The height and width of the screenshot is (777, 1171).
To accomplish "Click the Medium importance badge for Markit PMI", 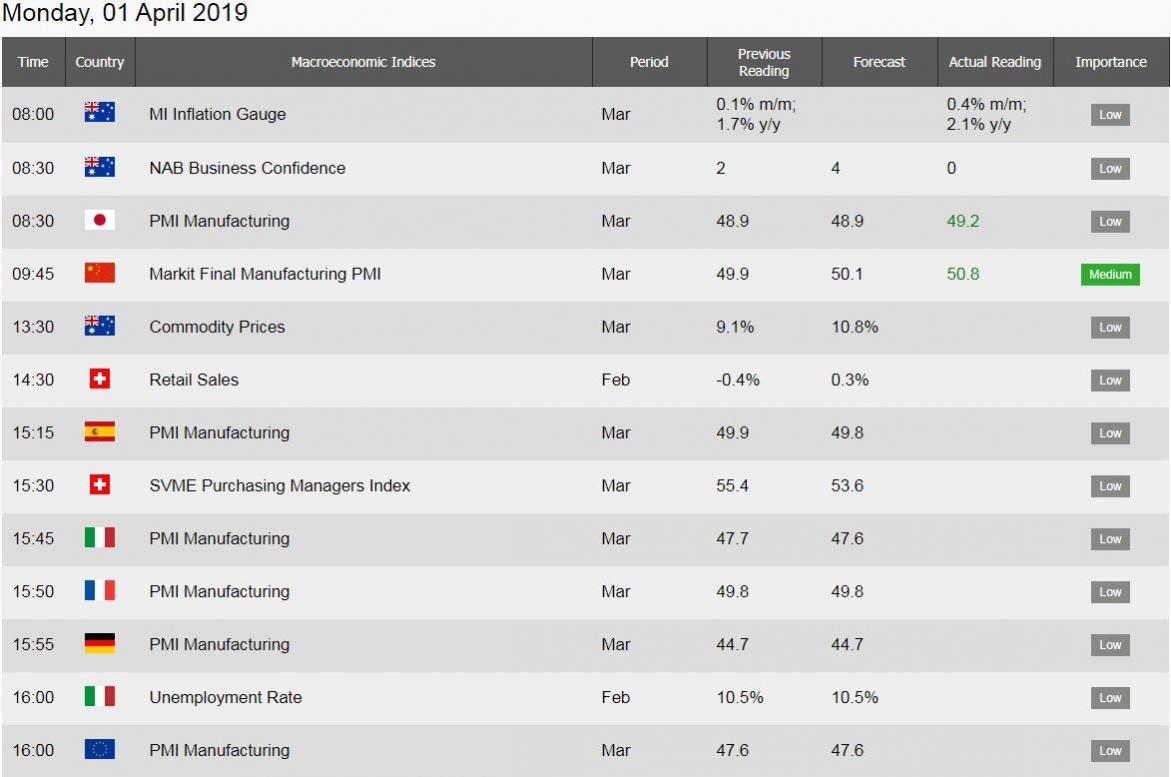I will point(1110,274).
